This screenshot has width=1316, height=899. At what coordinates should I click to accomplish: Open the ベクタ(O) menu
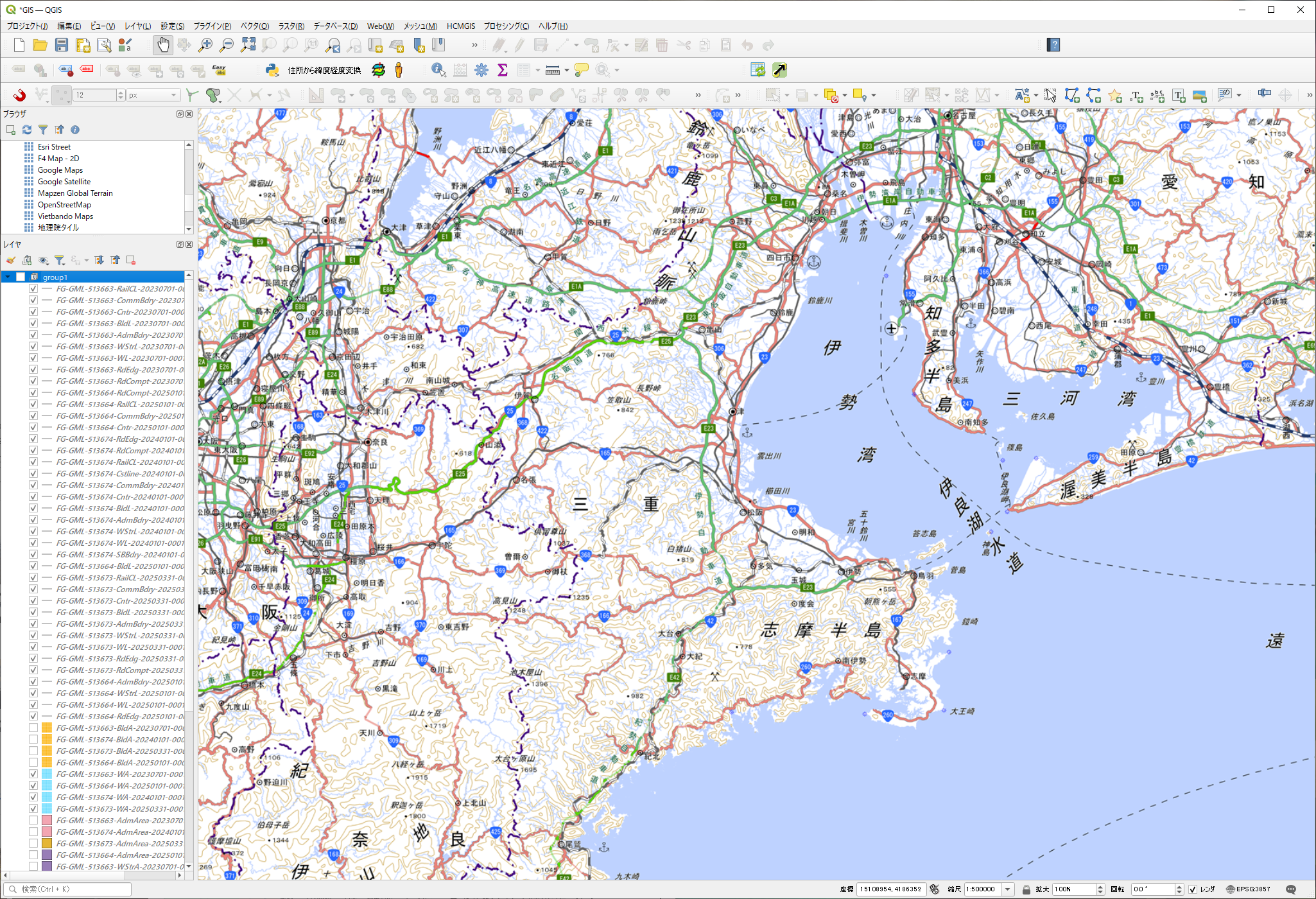point(254,26)
